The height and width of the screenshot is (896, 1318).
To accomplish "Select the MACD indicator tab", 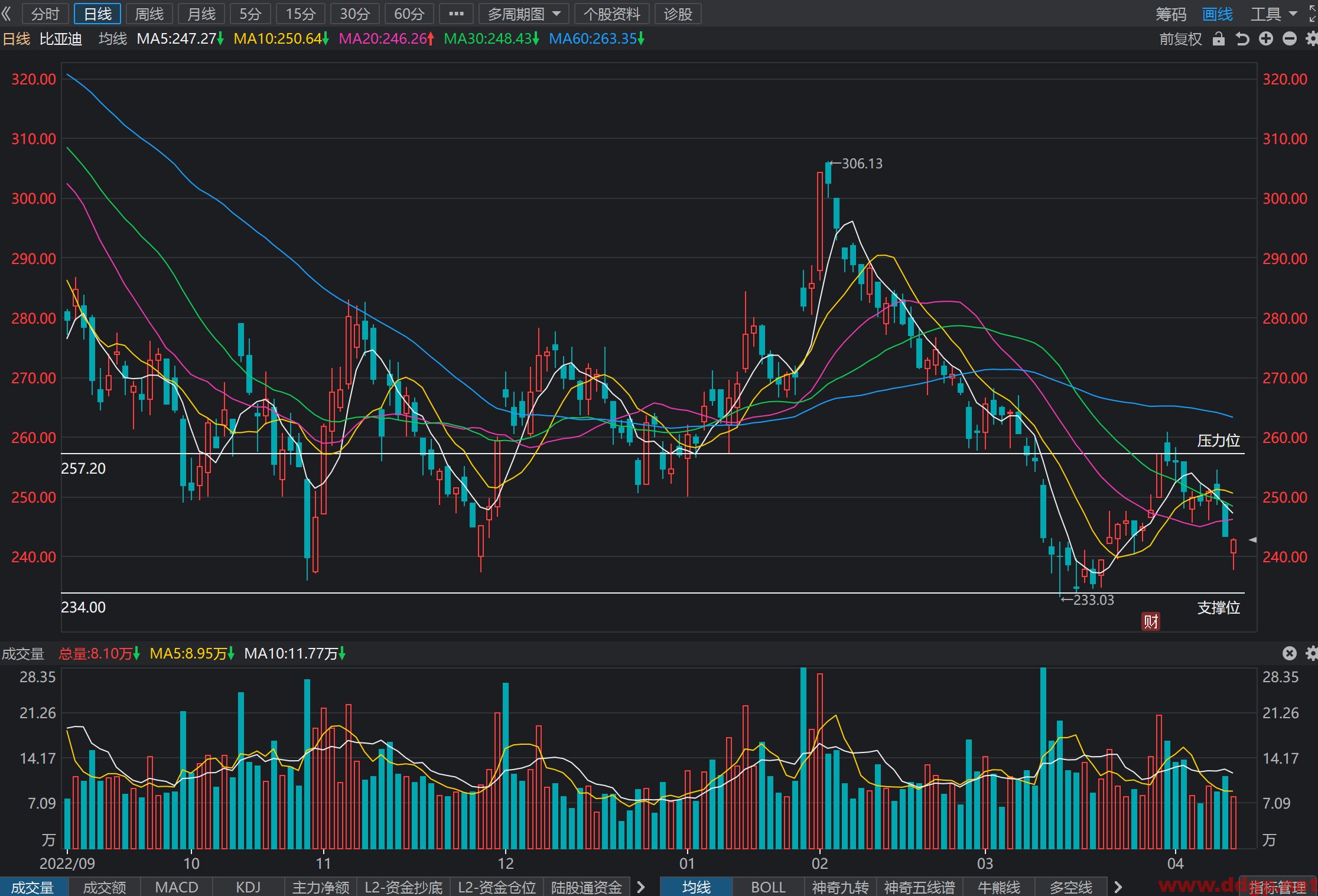I will coord(176,887).
